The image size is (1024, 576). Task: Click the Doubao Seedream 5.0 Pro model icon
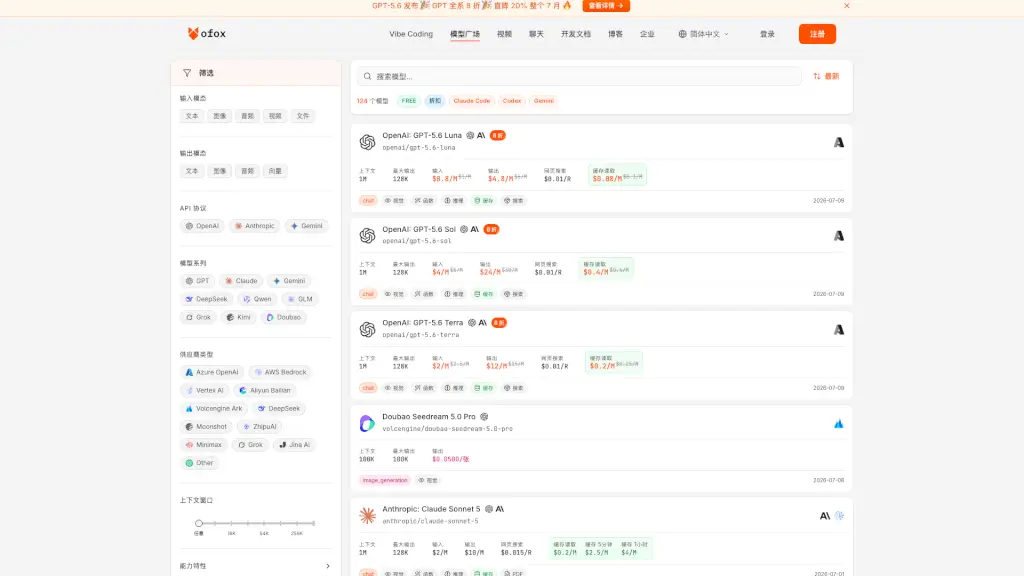pos(367,423)
